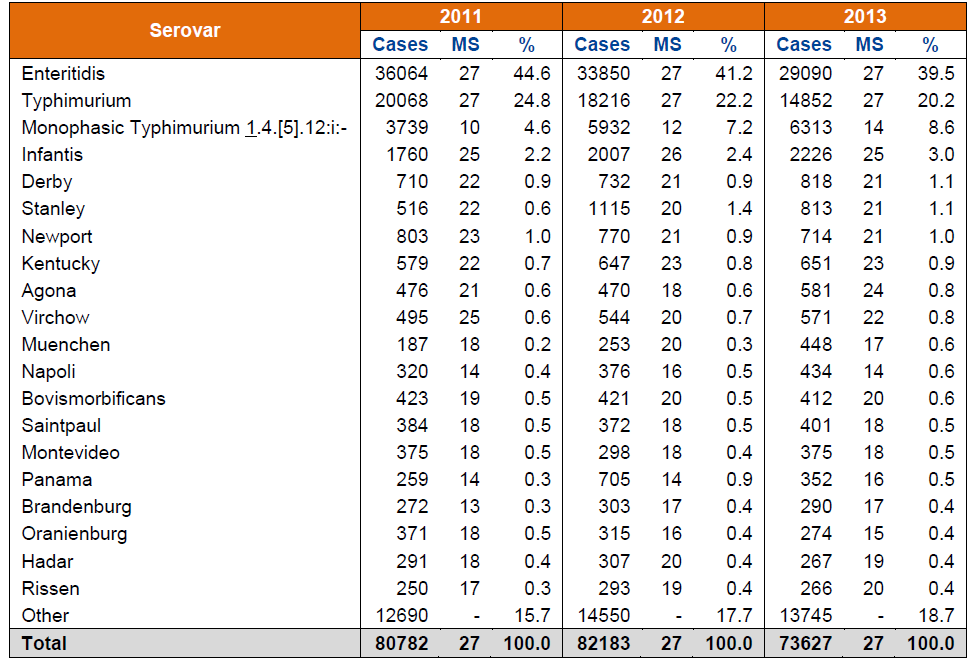Click Typhimurium 2012 cases value 18216
The image size is (974, 659).
tap(603, 101)
